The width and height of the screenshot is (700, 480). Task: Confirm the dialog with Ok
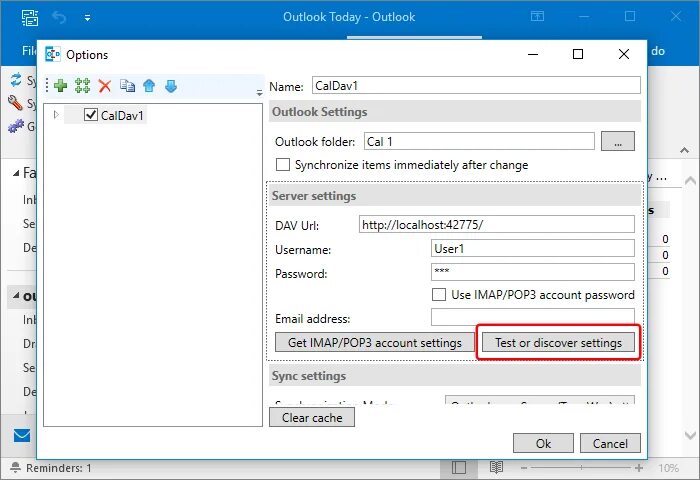(x=543, y=443)
